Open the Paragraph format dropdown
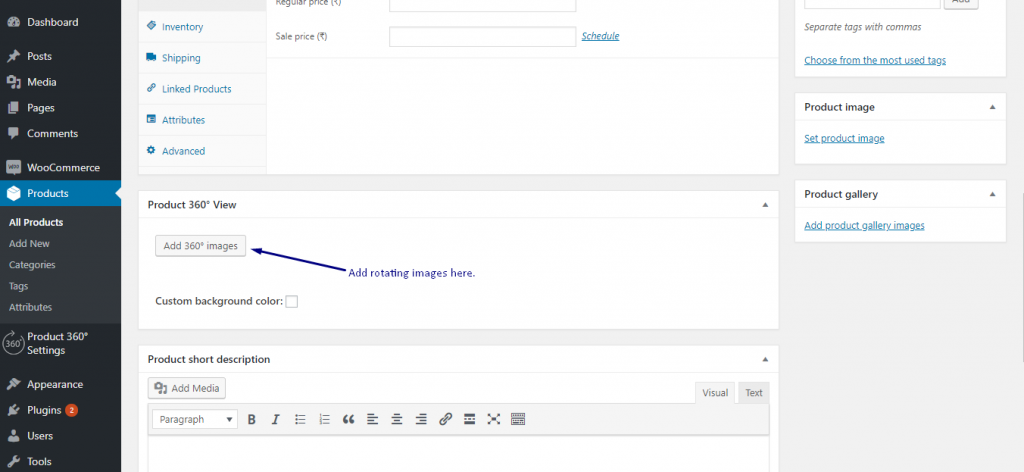This screenshot has height=472, width=1024. pos(195,419)
